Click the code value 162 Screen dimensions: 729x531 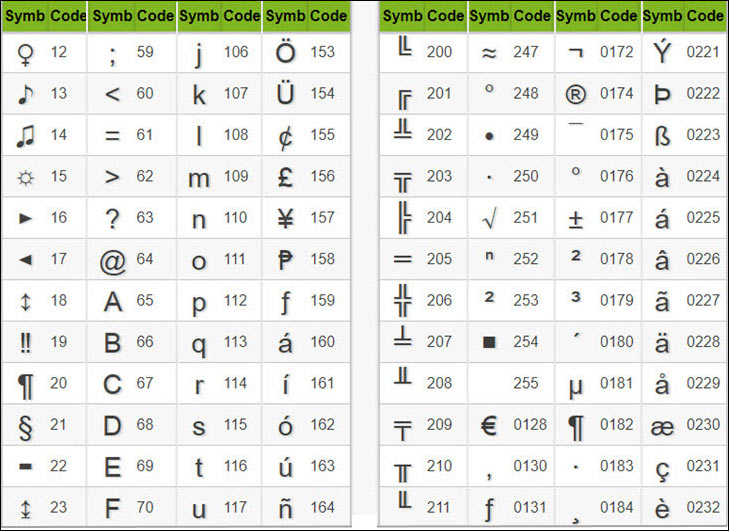(323, 425)
